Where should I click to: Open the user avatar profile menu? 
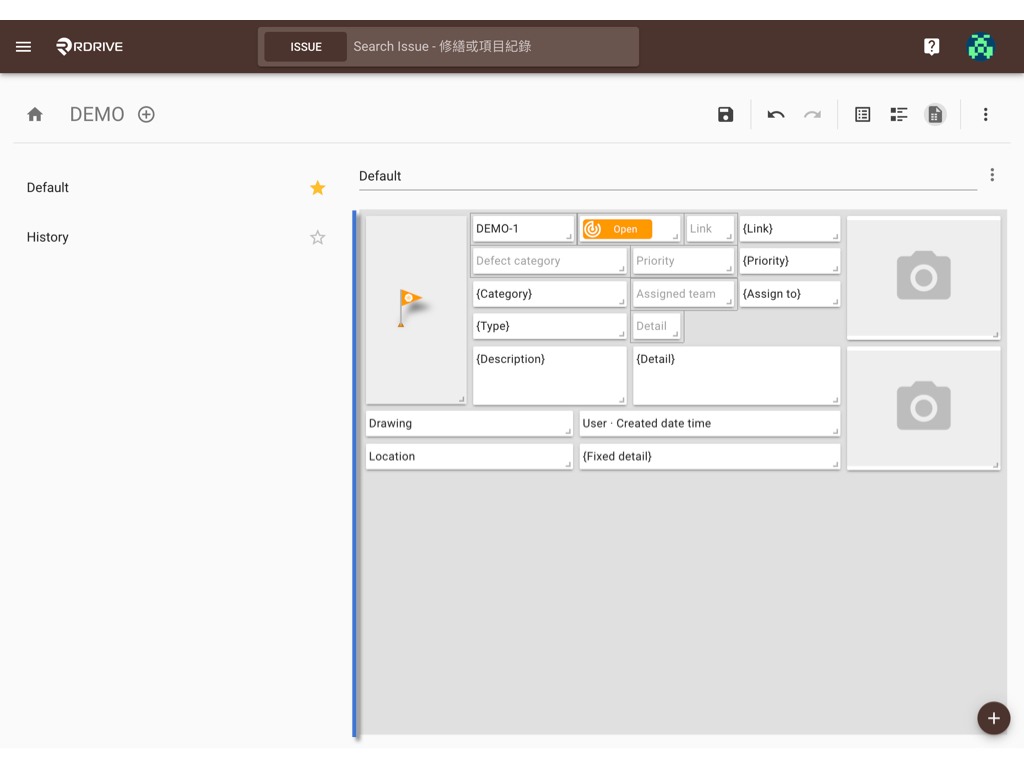click(x=980, y=46)
